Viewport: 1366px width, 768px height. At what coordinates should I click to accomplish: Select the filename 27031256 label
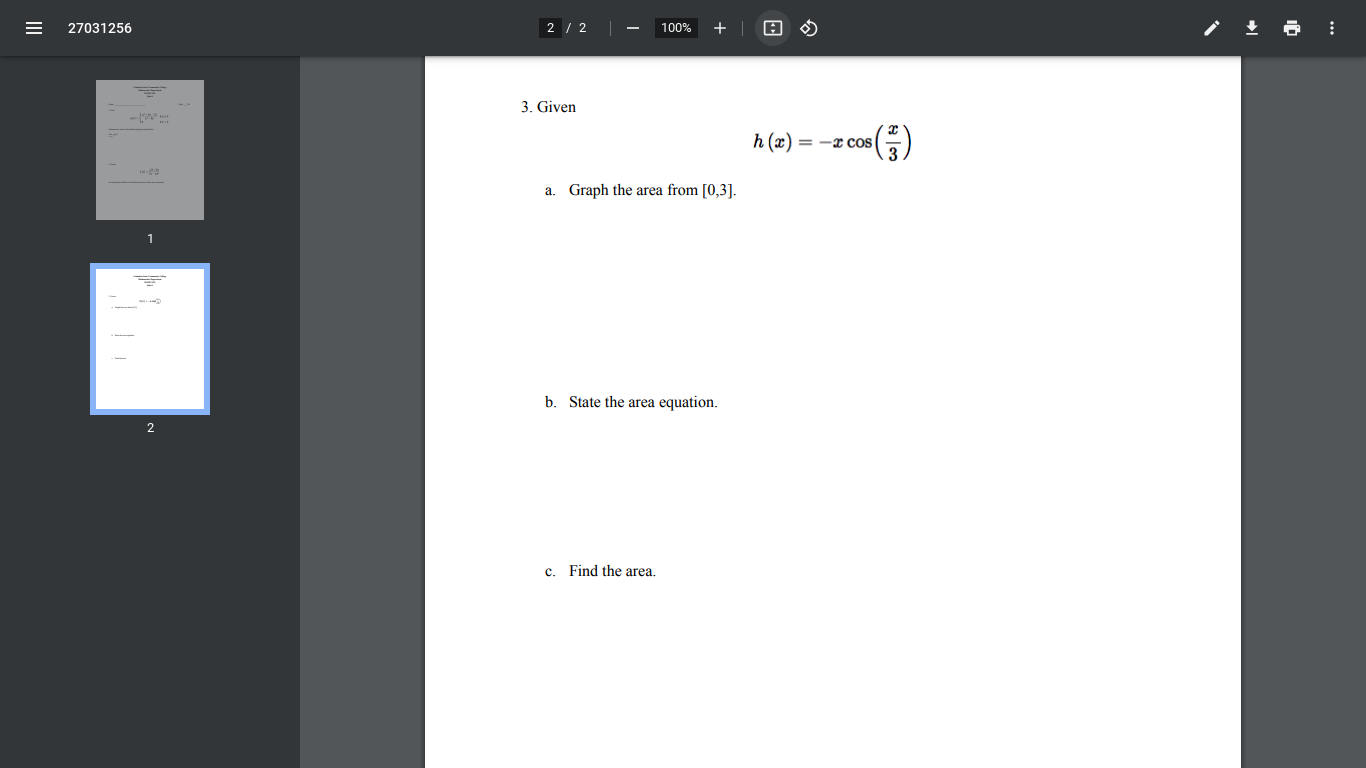click(x=99, y=28)
